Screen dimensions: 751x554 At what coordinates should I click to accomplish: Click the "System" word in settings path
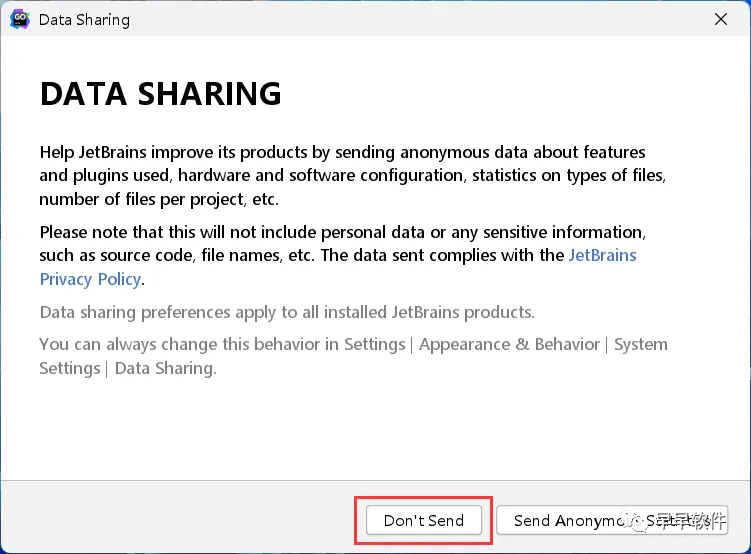point(640,344)
